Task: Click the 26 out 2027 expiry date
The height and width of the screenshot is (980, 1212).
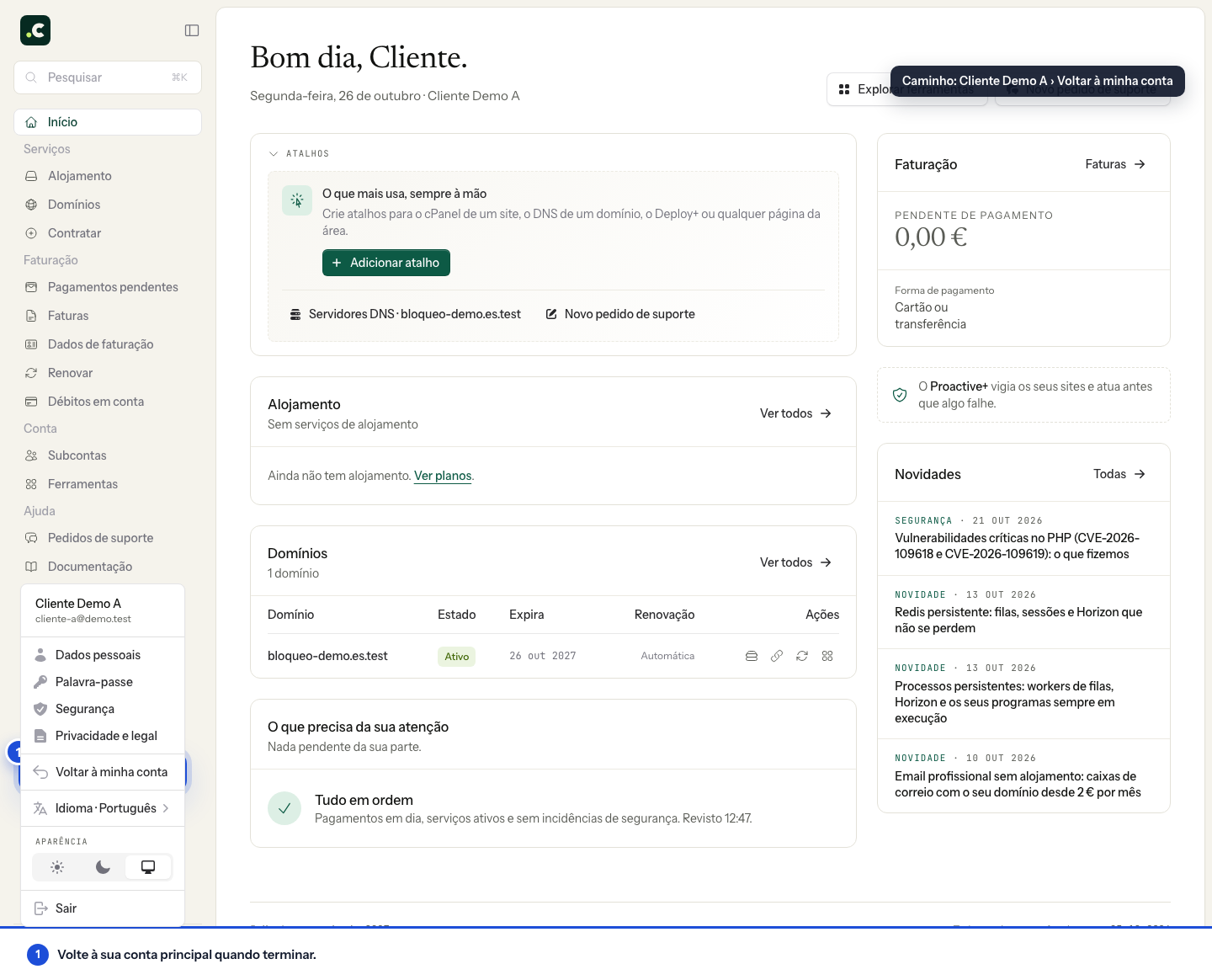Action: (543, 656)
